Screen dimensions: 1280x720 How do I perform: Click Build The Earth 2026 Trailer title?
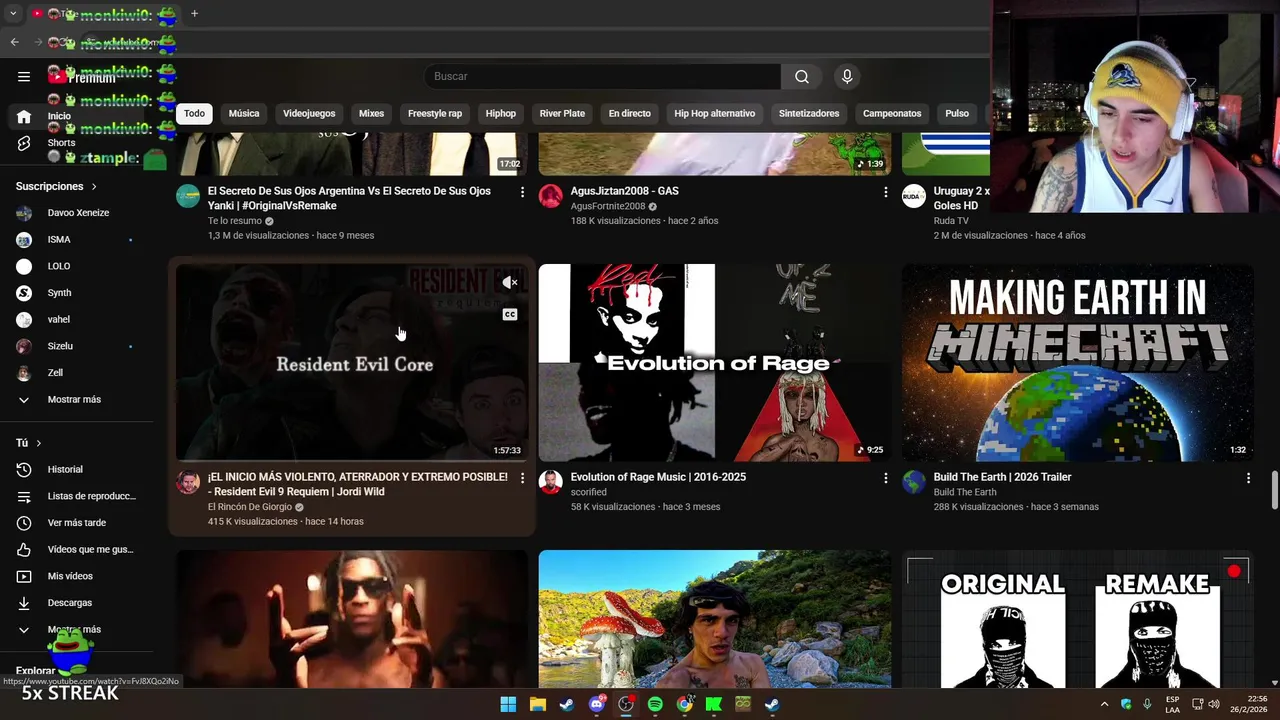(x=1002, y=477)
